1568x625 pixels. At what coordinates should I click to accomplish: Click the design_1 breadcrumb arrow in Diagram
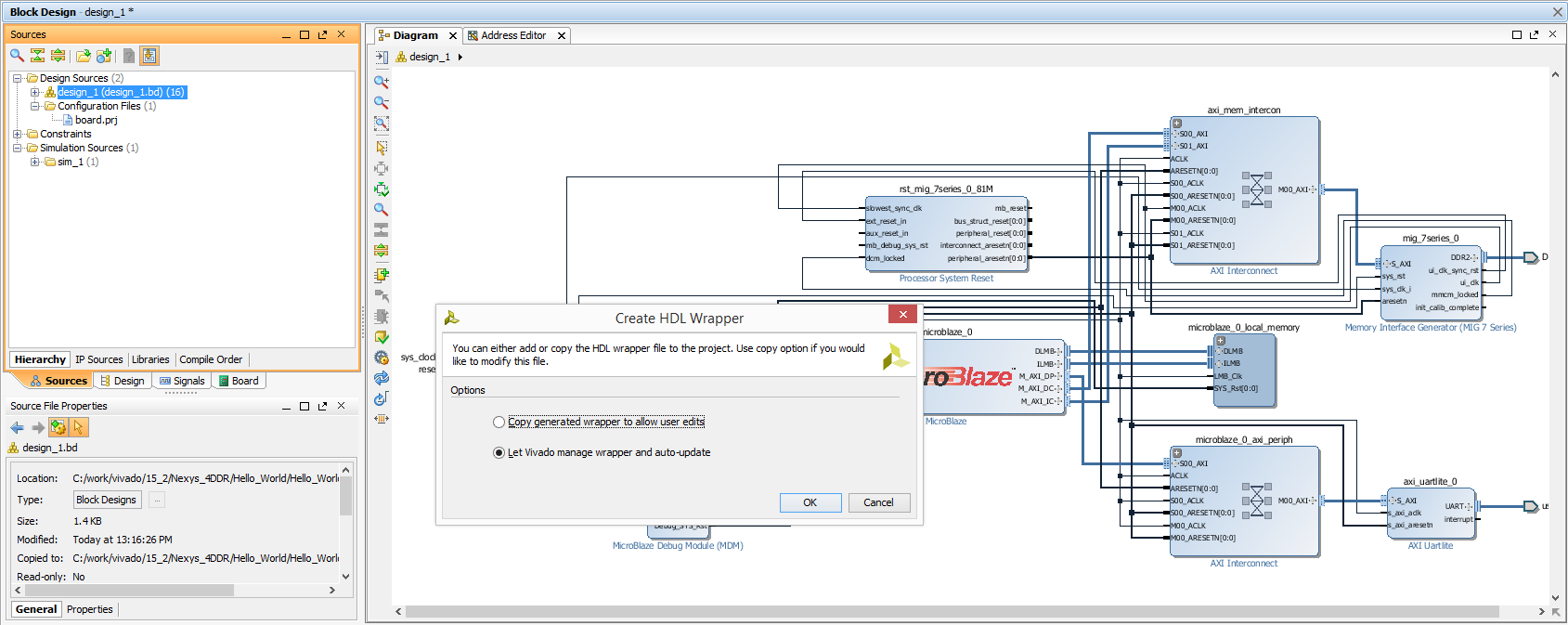pyautogui.click(x=460, y=57)
